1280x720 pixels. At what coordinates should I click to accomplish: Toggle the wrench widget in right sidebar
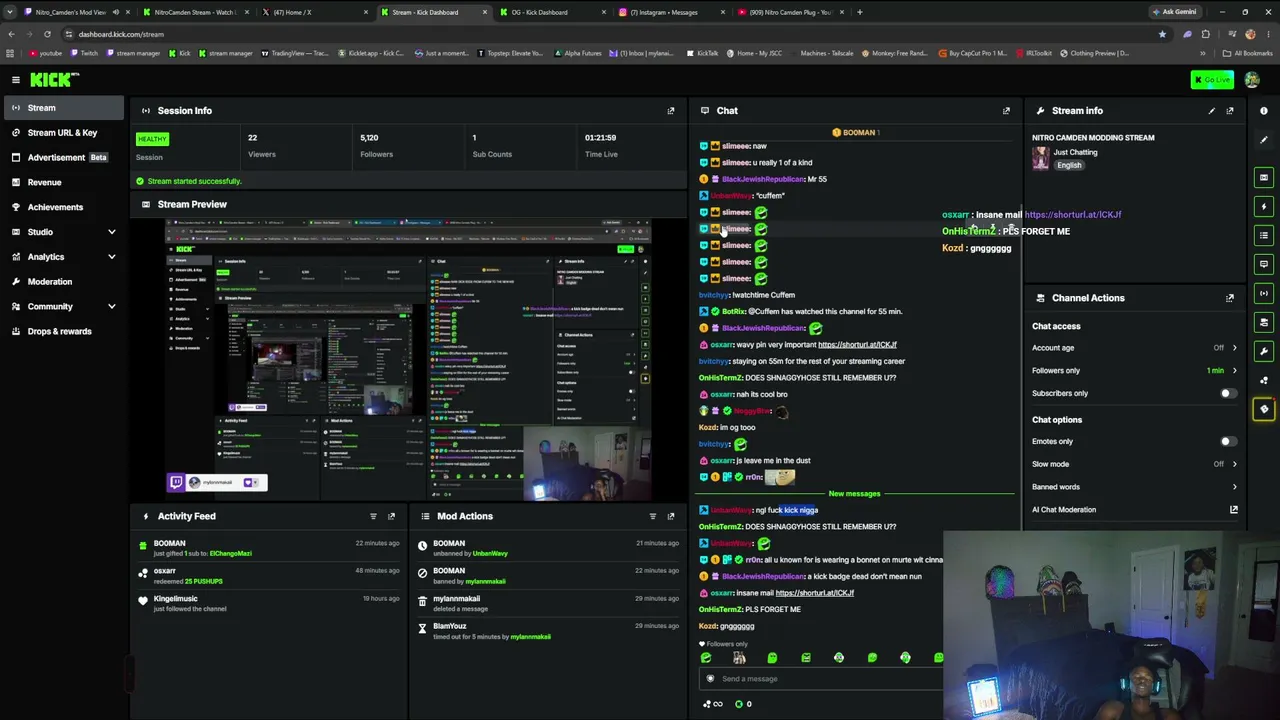[1264, 351]
